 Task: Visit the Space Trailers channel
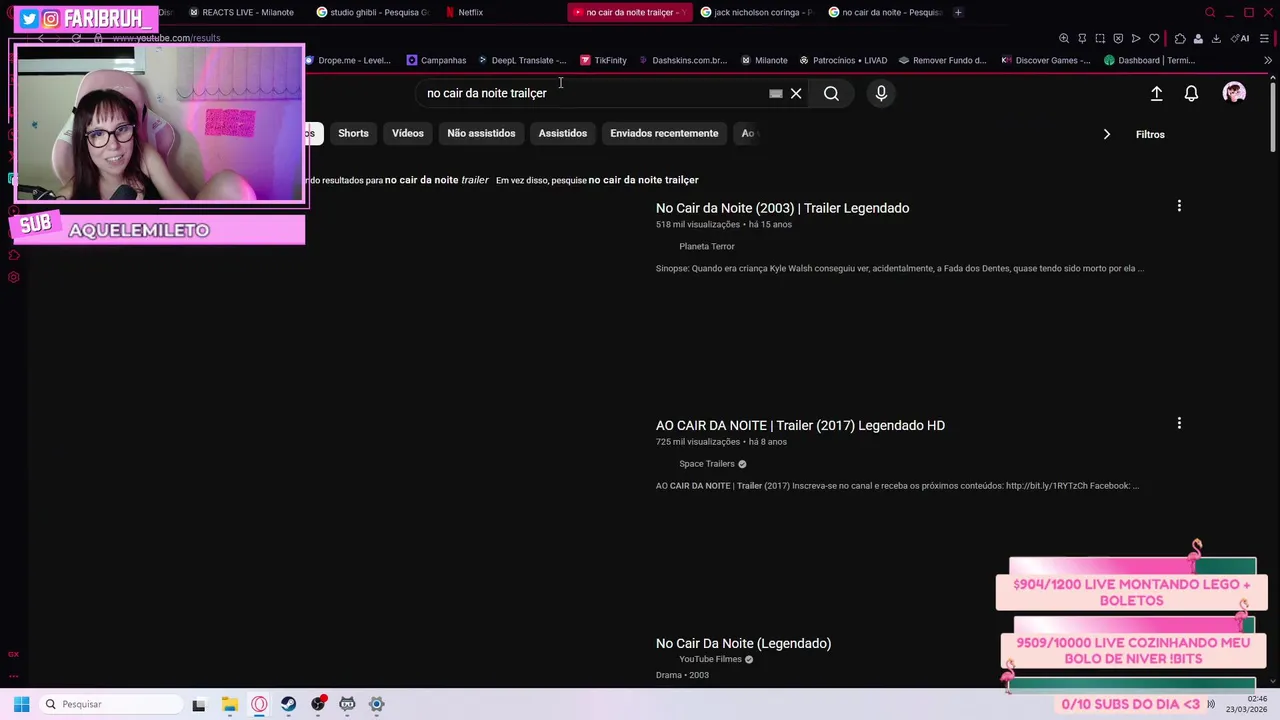click(707, 464)
